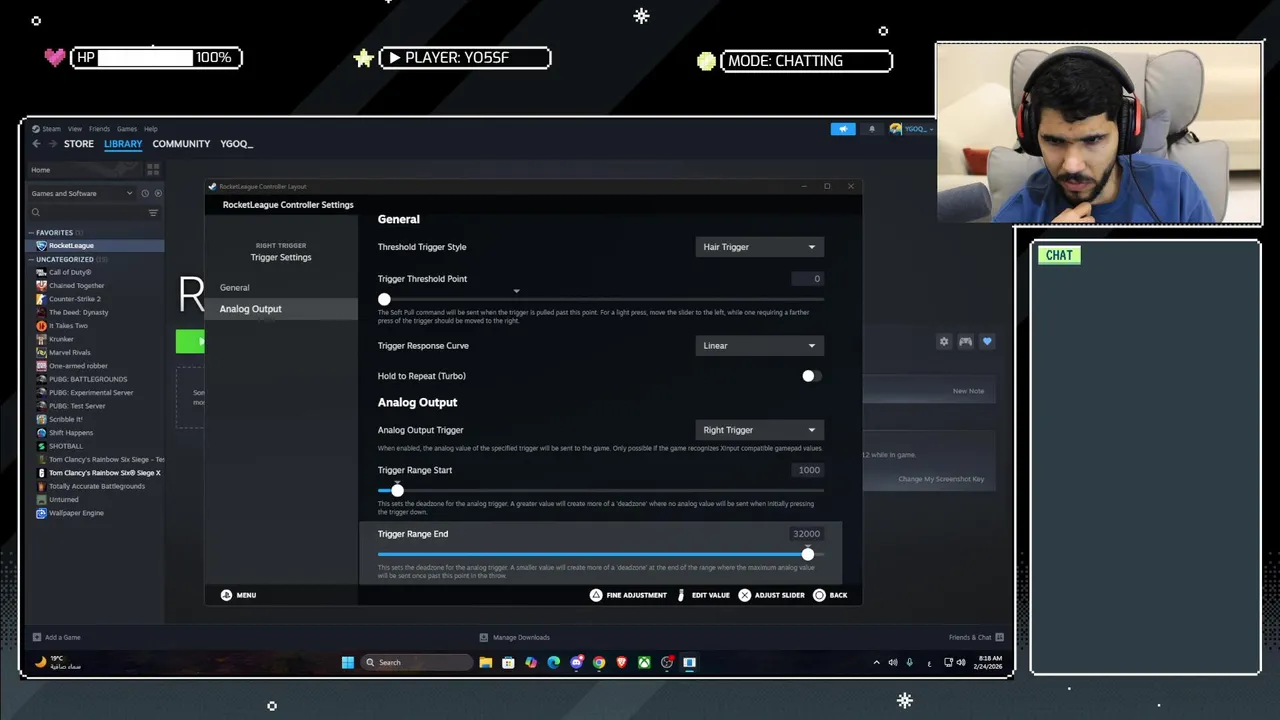Select Analog Output in Trigger Settings sidebar
This screenshot has height=720, width=1280.
tap(281, 309)
